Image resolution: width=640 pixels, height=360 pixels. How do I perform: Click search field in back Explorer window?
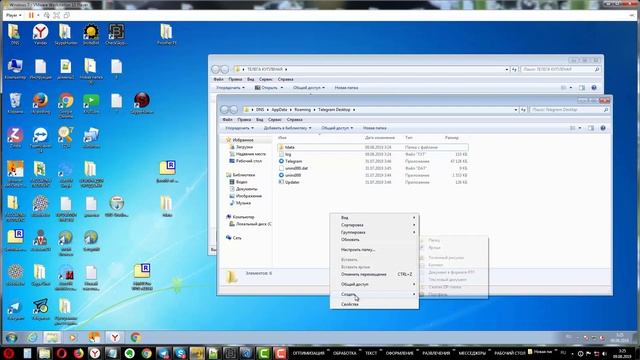tap(561, 69)
